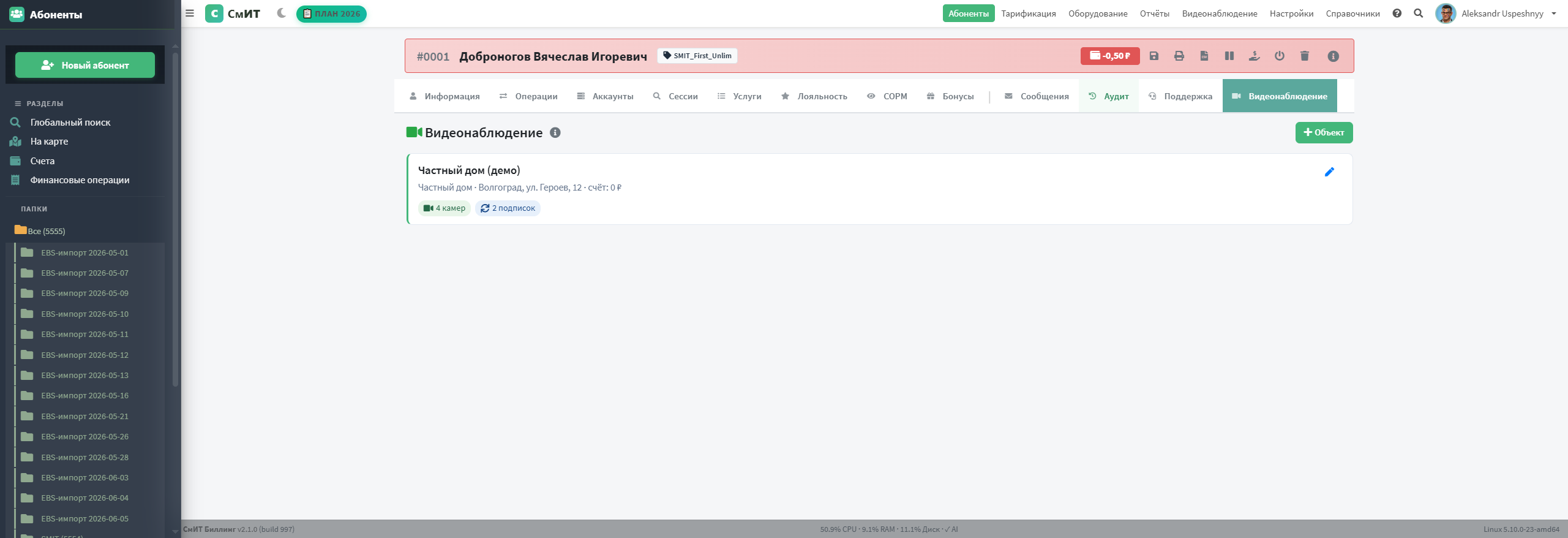Viewport: 1568px width, 538px height.
Task: Open the info icon next to Видеонаблюдение heading
Action: 555,132
